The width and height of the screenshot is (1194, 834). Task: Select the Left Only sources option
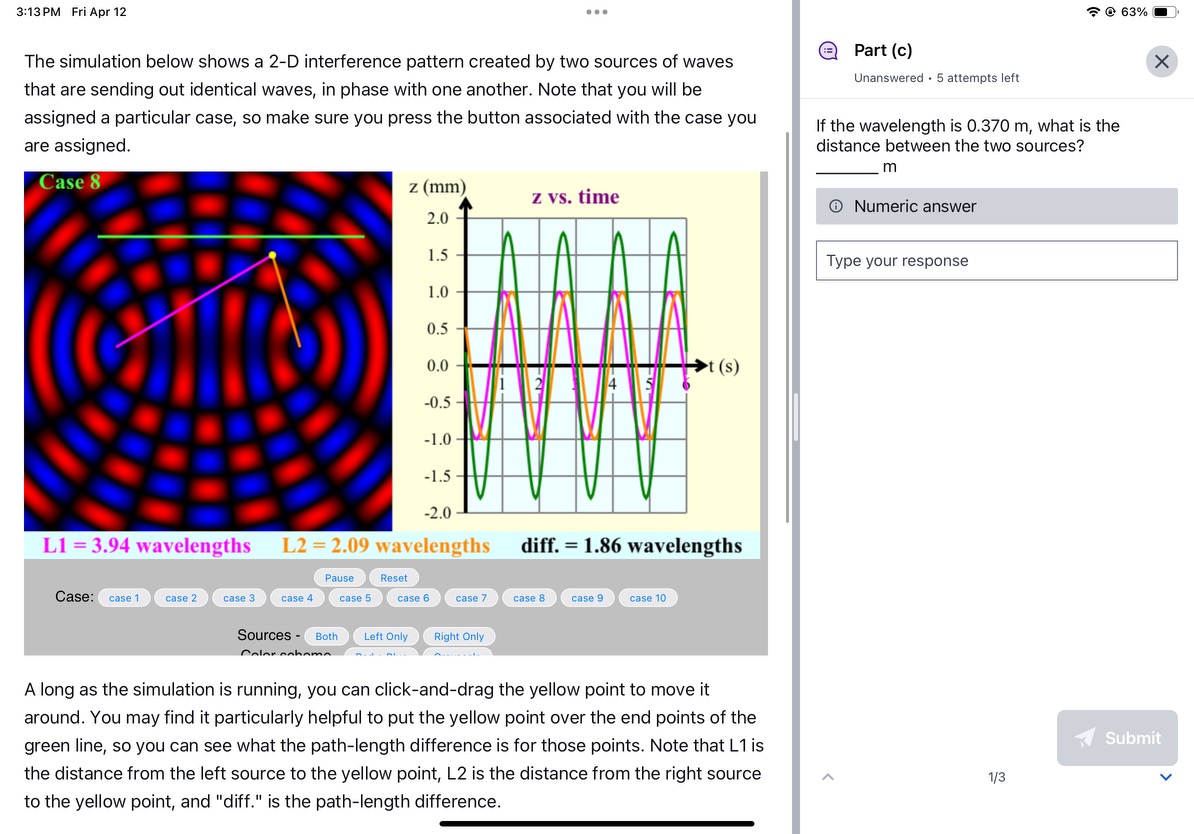pyautogui.click(x=385, y=636)
